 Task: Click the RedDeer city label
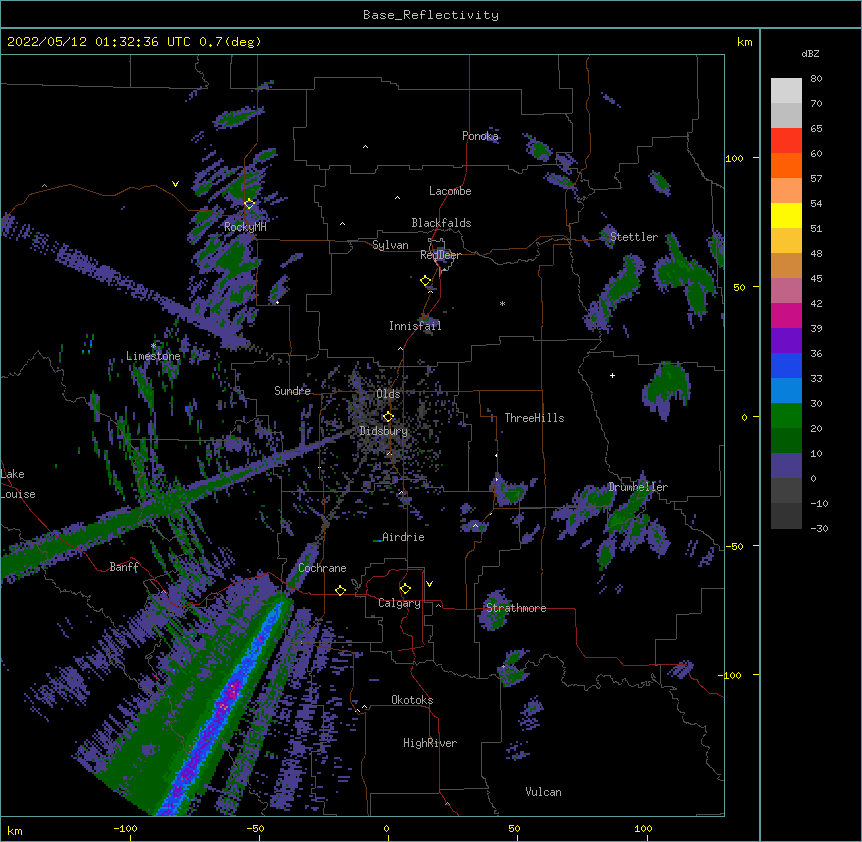[440, 255]
